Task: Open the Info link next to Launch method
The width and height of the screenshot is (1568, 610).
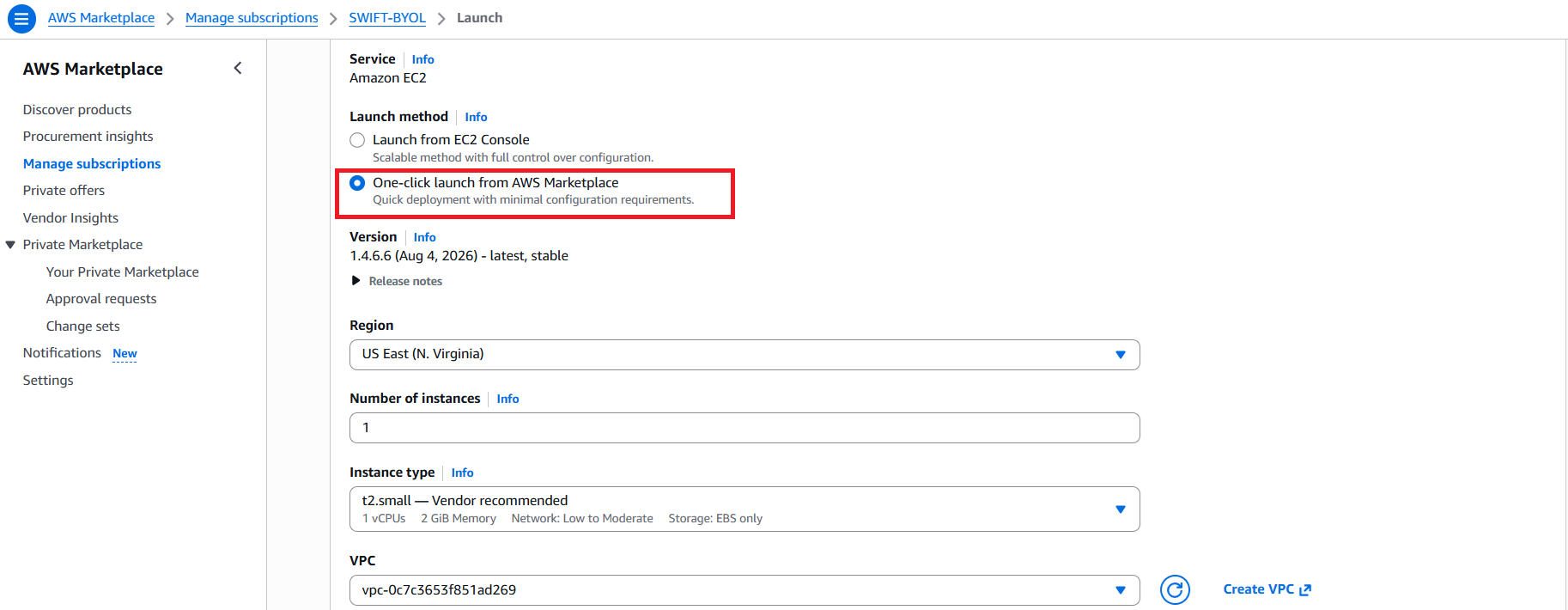Action: [476, 117]
